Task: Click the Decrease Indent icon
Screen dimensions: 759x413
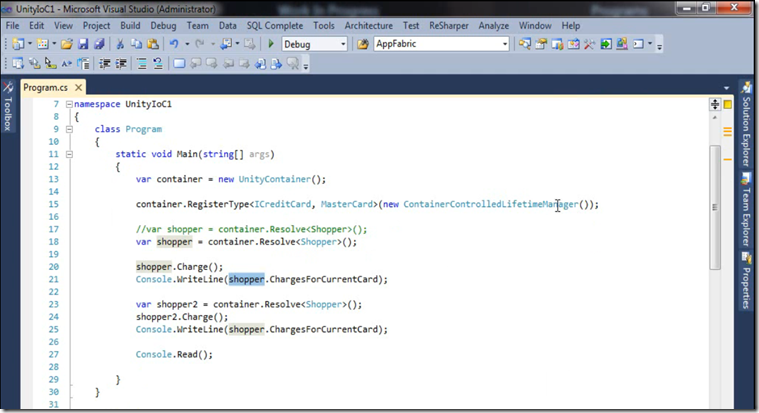Action: (105, 63)
